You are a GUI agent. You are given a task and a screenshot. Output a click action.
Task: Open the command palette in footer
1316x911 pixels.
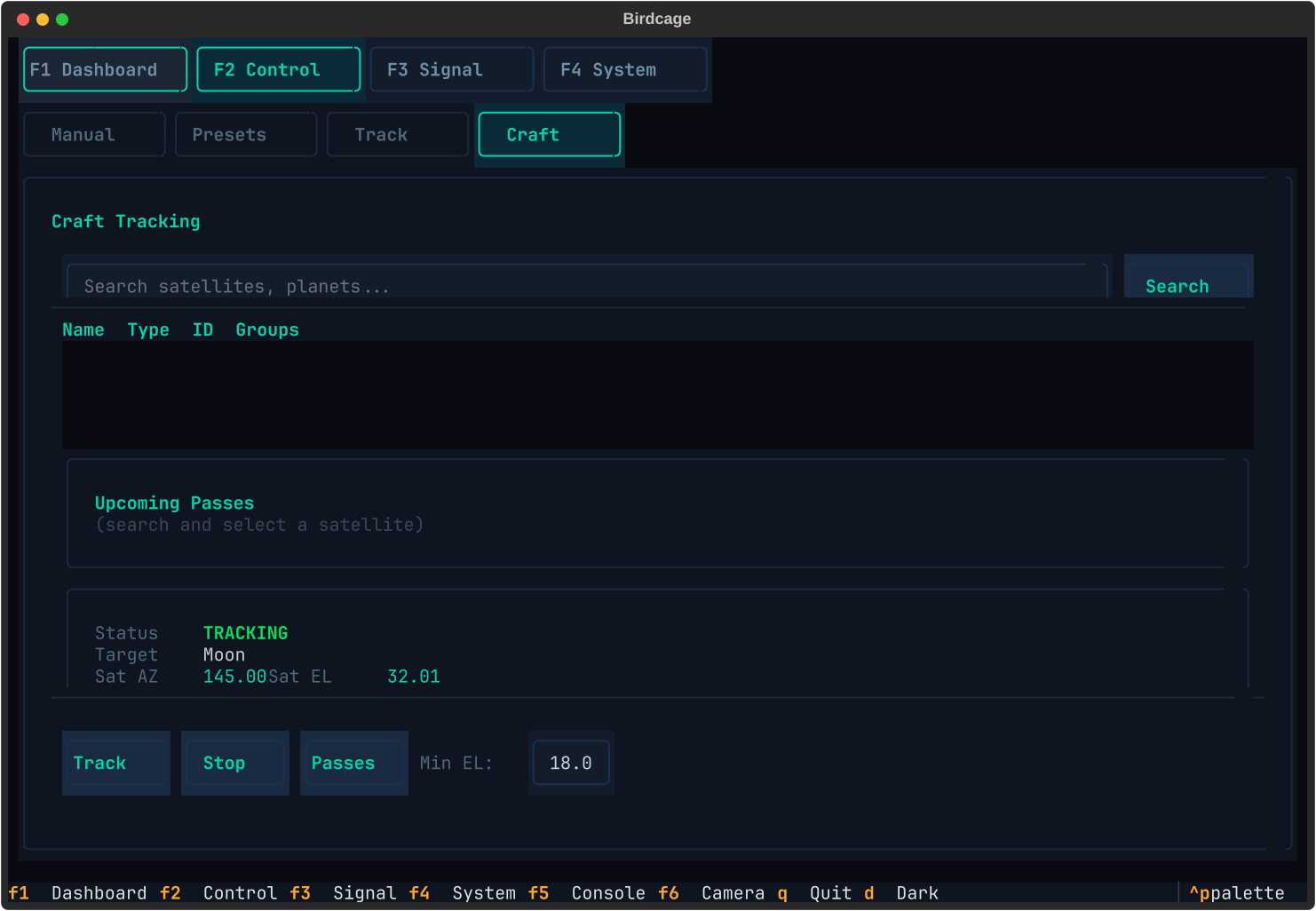click(x=1237, y=892)
